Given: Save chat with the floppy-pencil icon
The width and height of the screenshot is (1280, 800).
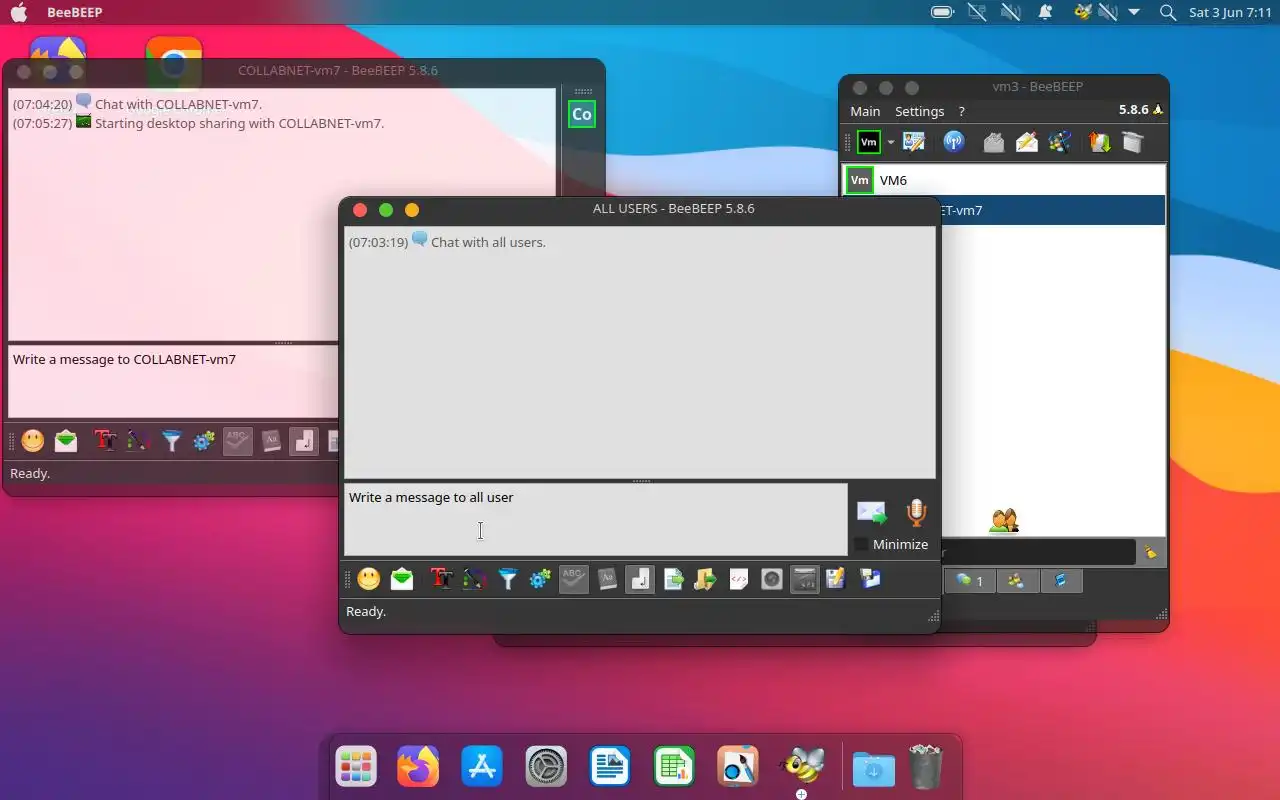Looking at the screenshot, I should (x=836, y=579).
